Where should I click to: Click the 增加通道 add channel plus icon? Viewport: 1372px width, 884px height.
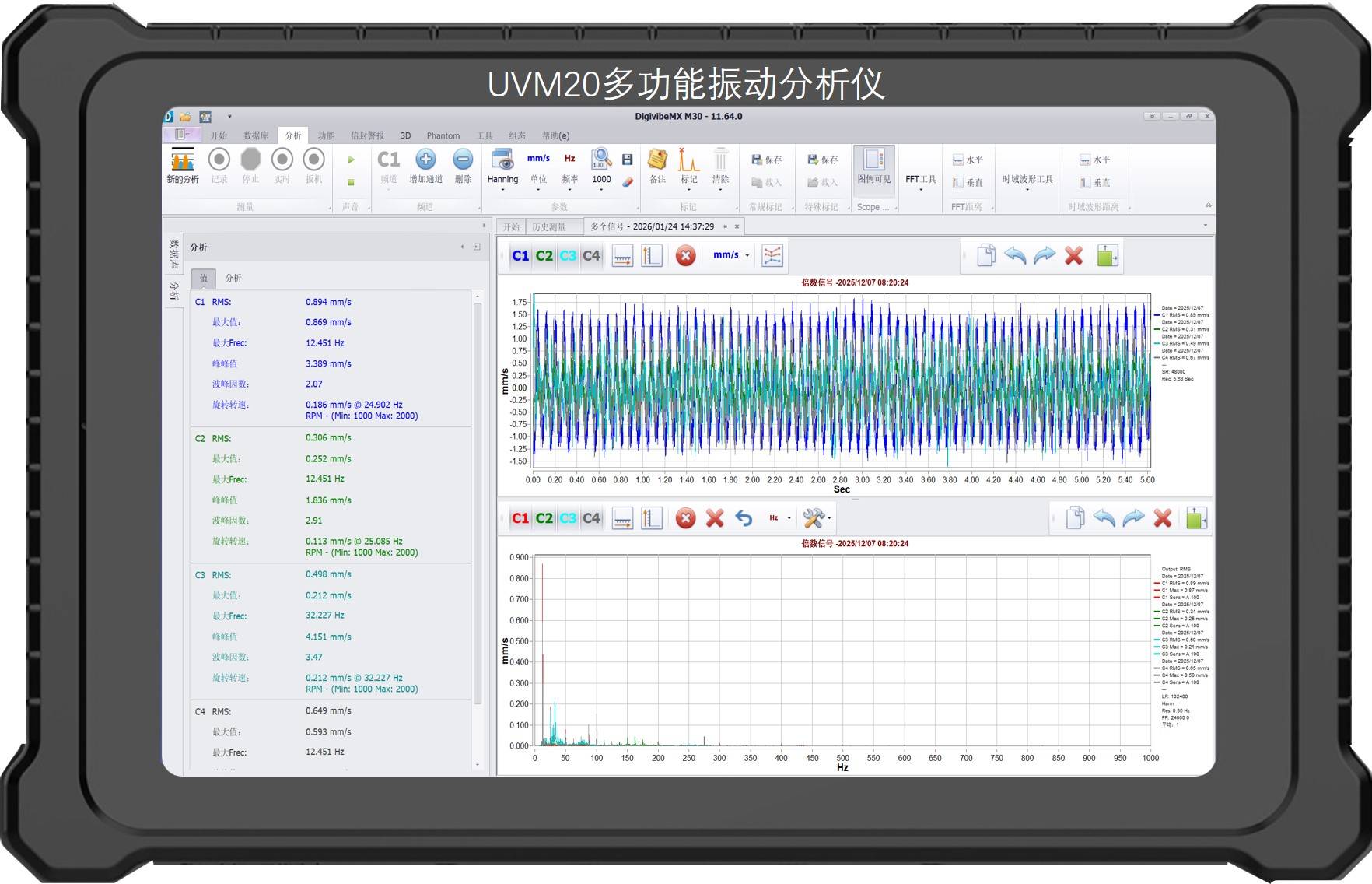pyautogui.click(x=425, y=160)
